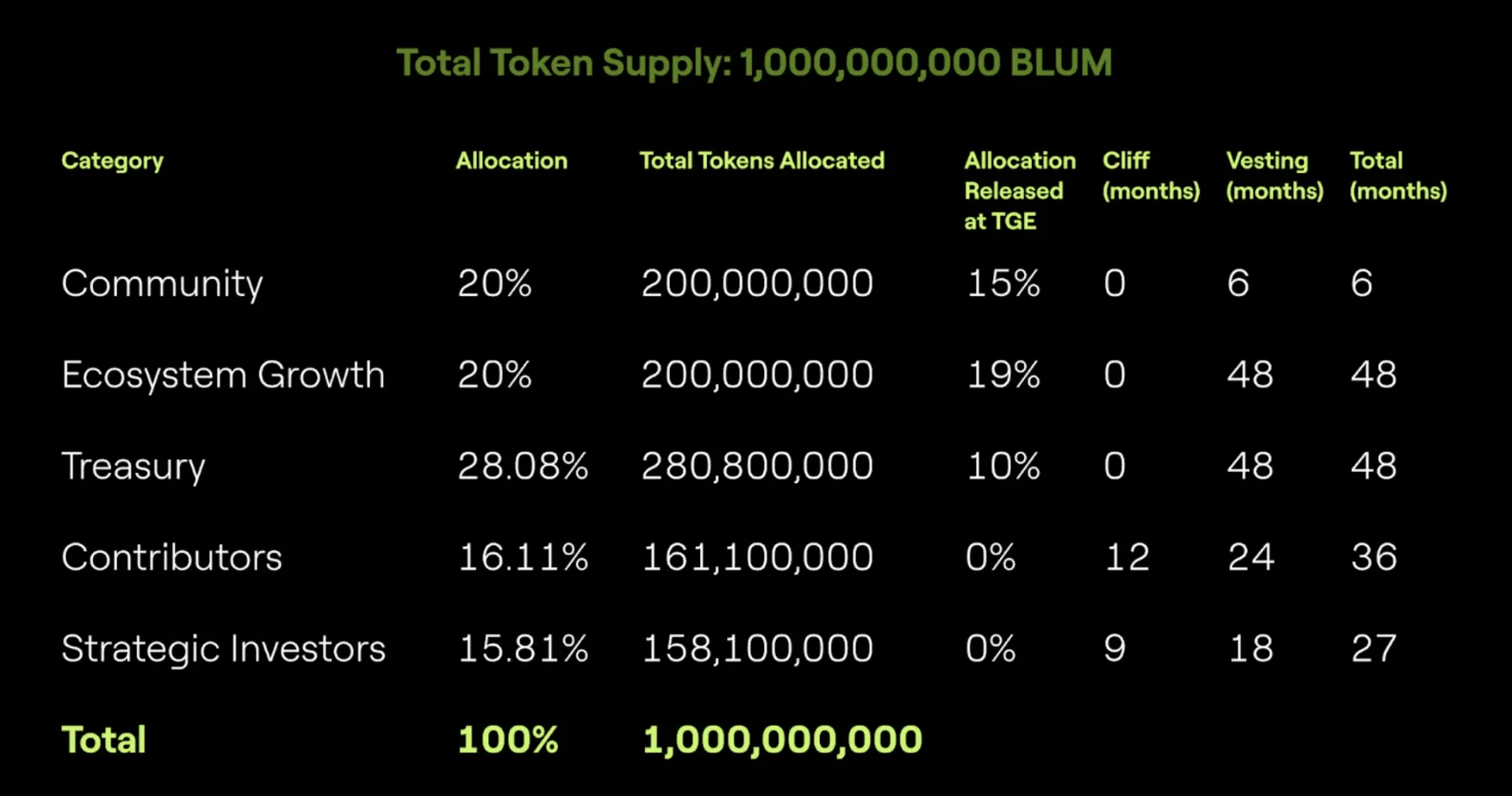Viewport: 1512px width, 796px height.
Task: Click the Vesting (months) column header
Action: (x=1274, y=176)
